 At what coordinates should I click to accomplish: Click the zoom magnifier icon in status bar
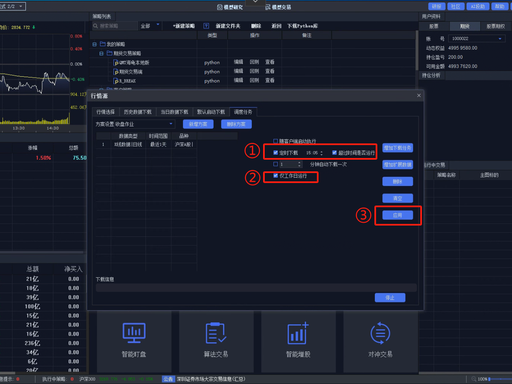(474, 379)
